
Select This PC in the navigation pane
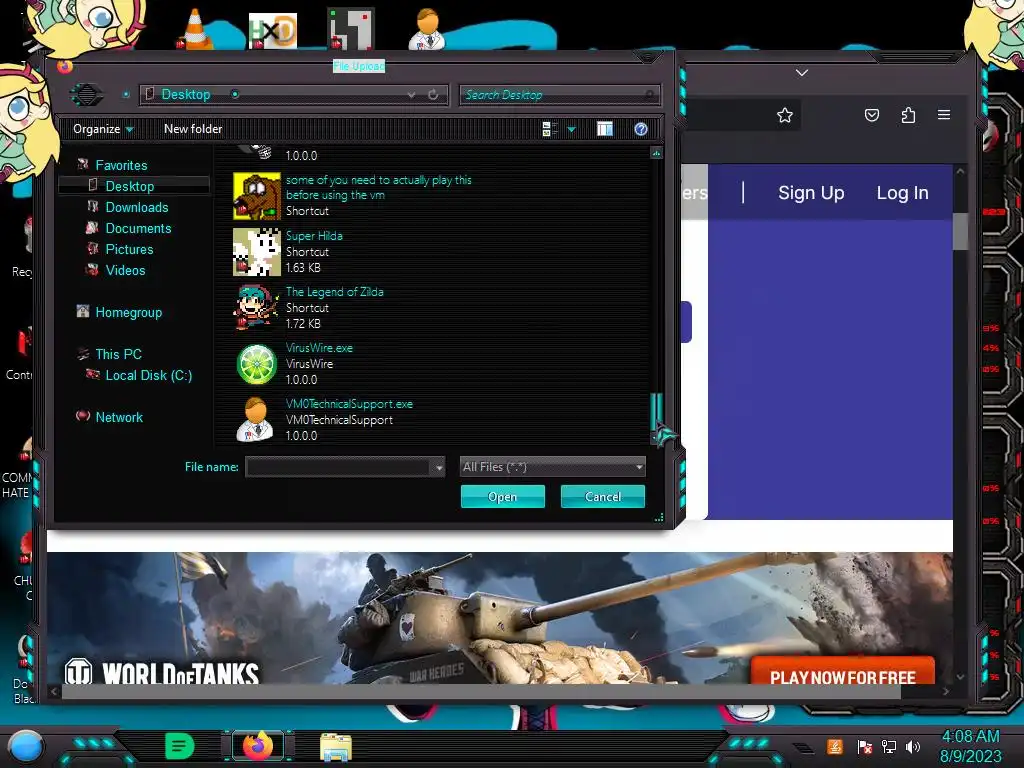[x=118, y=354]
